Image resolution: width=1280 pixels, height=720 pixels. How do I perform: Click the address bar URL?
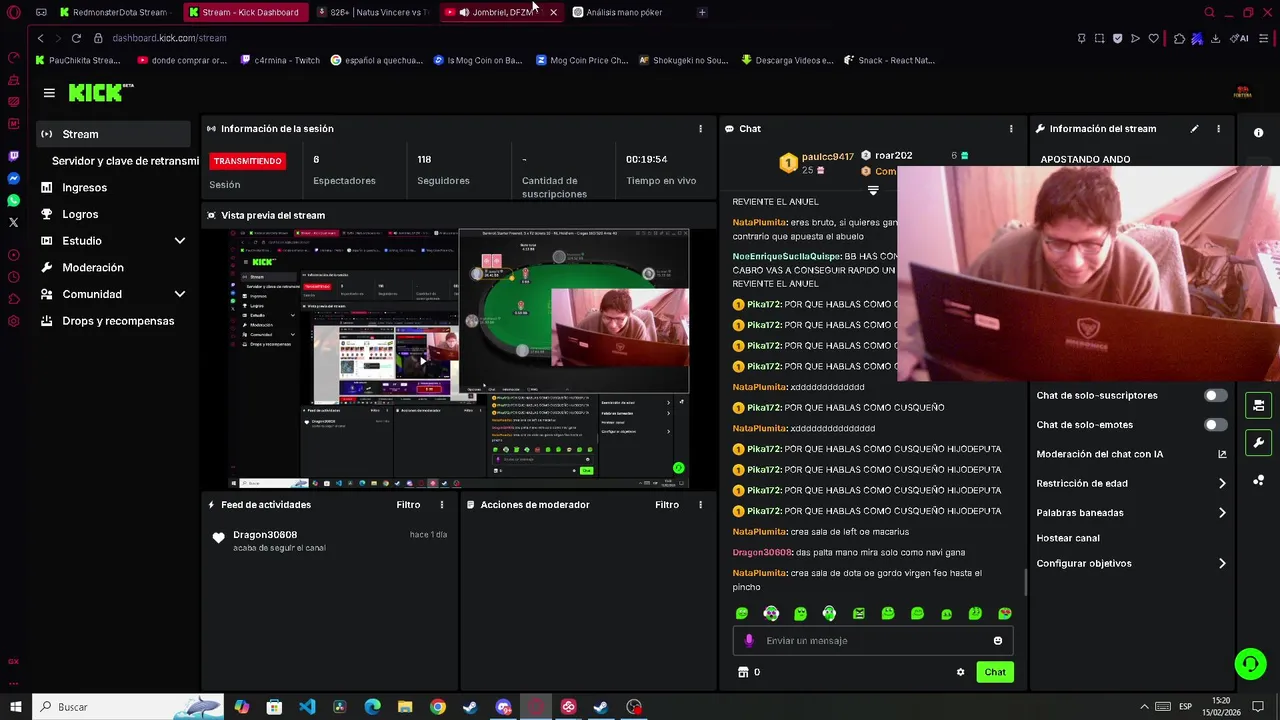pyautogui.click(x=169, y=38)
